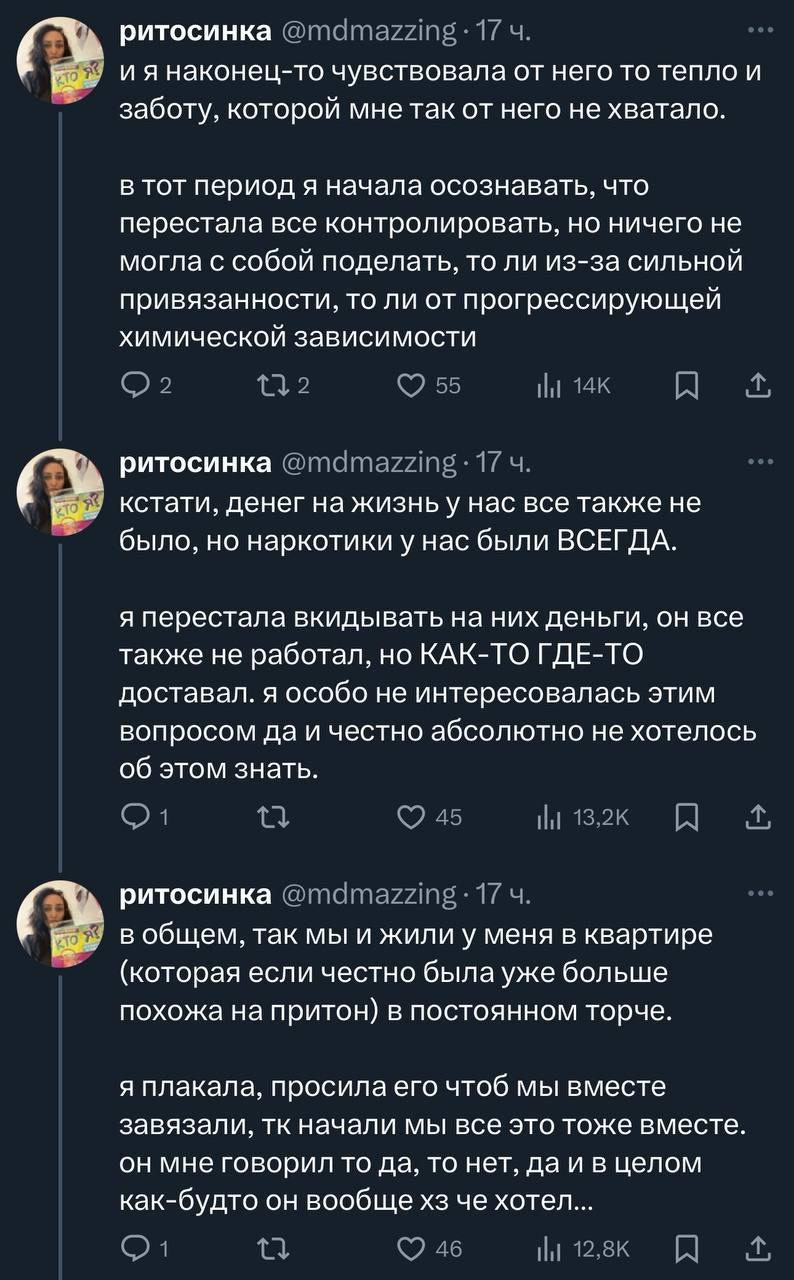This screenshot has width=794, height=1280.
Task: Retweet the tweet with 45 likes
Action: pos(269,817)
